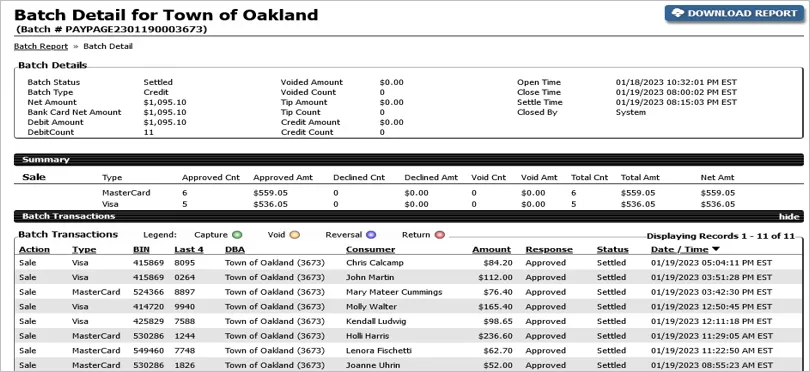Click the Download Report button
This screenshot has height=372, width=810.
point(734,13)
